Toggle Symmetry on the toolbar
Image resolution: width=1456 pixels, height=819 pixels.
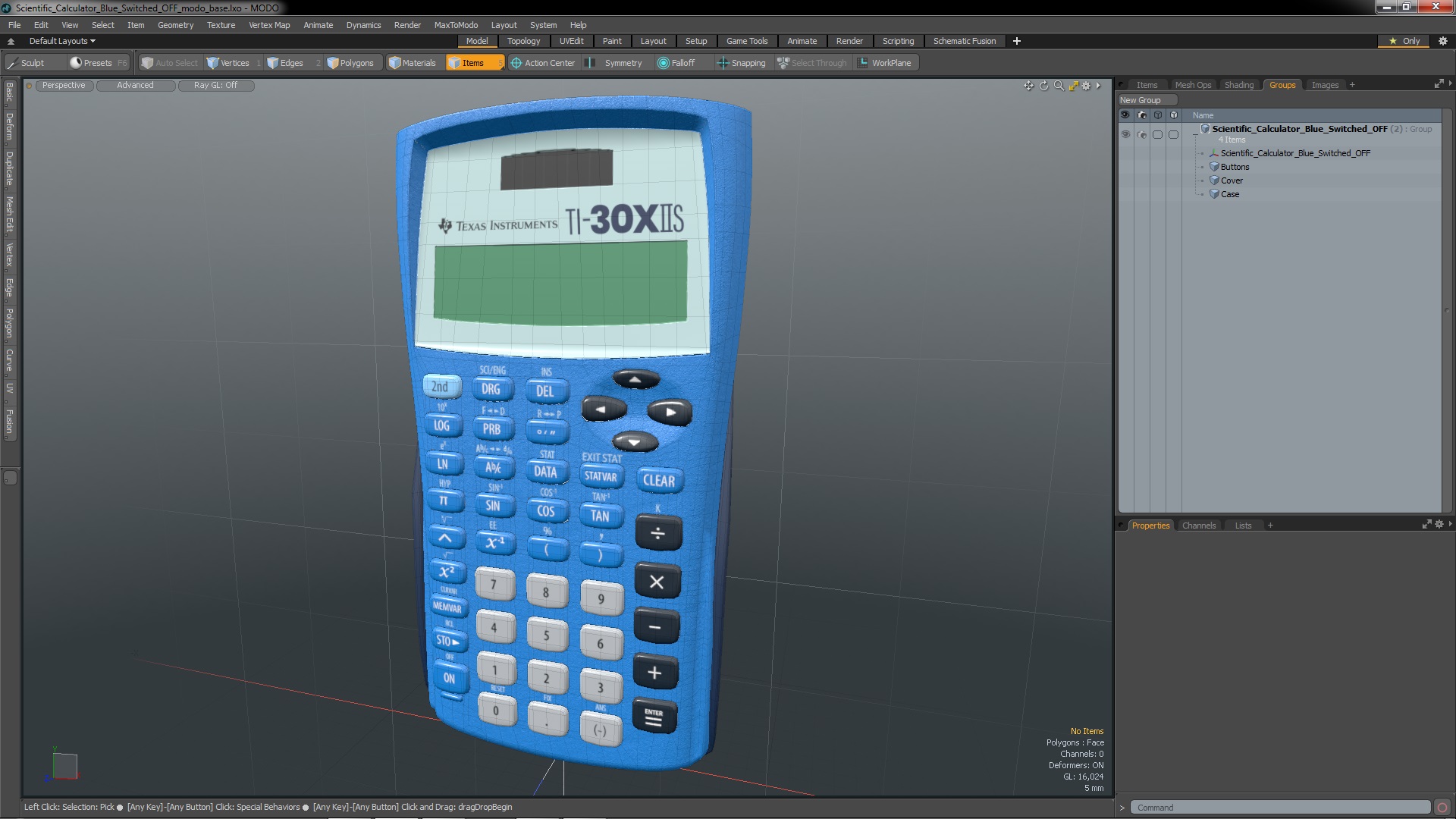coord(615,63)
